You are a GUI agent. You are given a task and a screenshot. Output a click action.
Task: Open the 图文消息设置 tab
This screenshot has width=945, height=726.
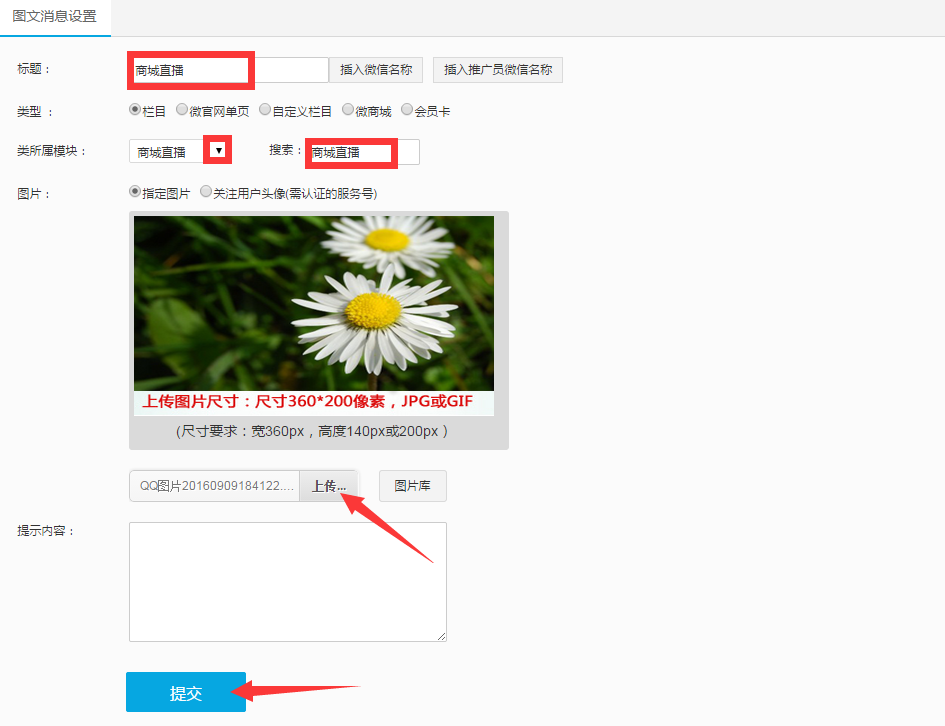coord(55,17)
